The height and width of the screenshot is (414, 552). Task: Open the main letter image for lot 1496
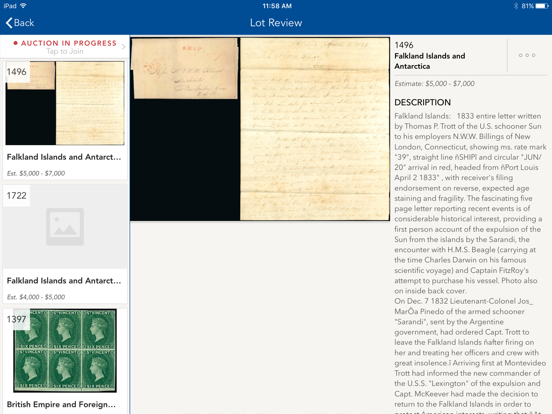tap(260, 129)
